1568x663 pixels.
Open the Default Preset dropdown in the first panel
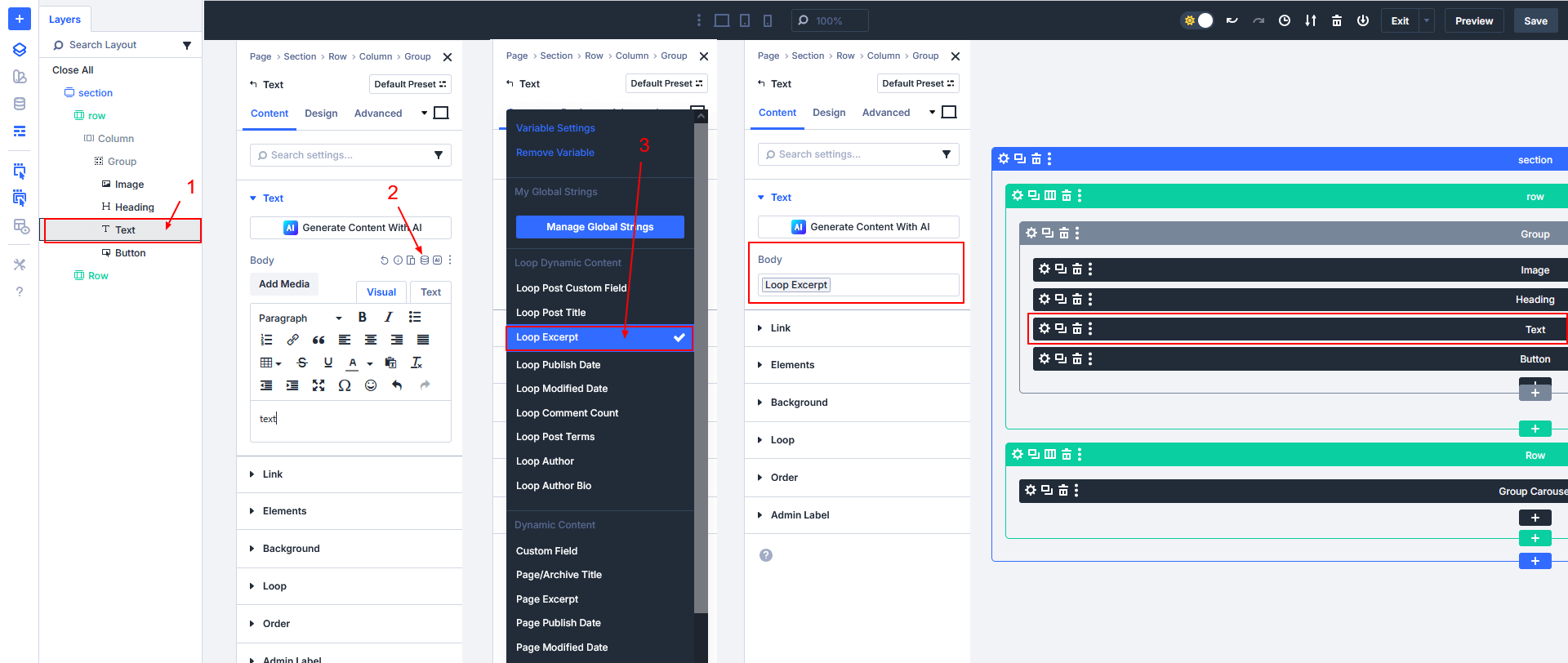[x=410, y=84]
